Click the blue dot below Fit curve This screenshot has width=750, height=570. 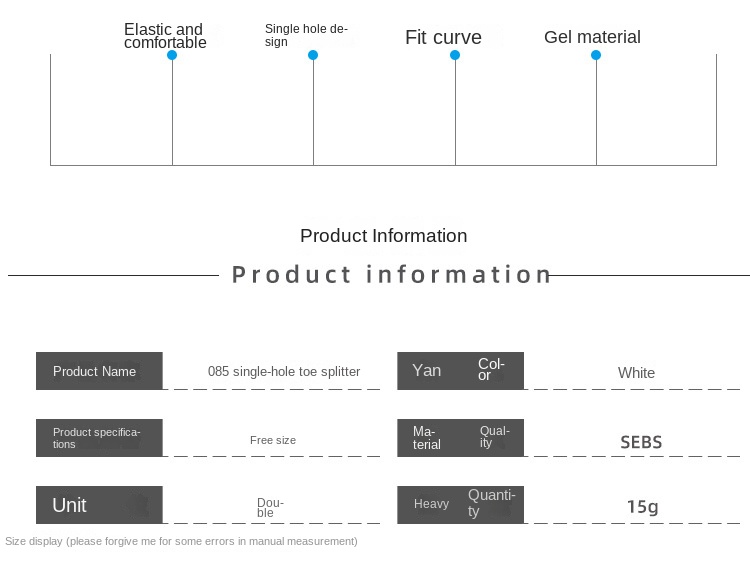[455, 55]
